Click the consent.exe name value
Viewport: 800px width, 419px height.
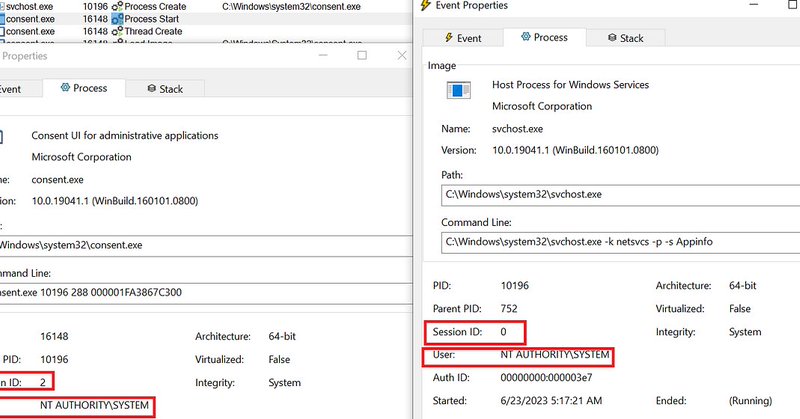click(57, 180)
